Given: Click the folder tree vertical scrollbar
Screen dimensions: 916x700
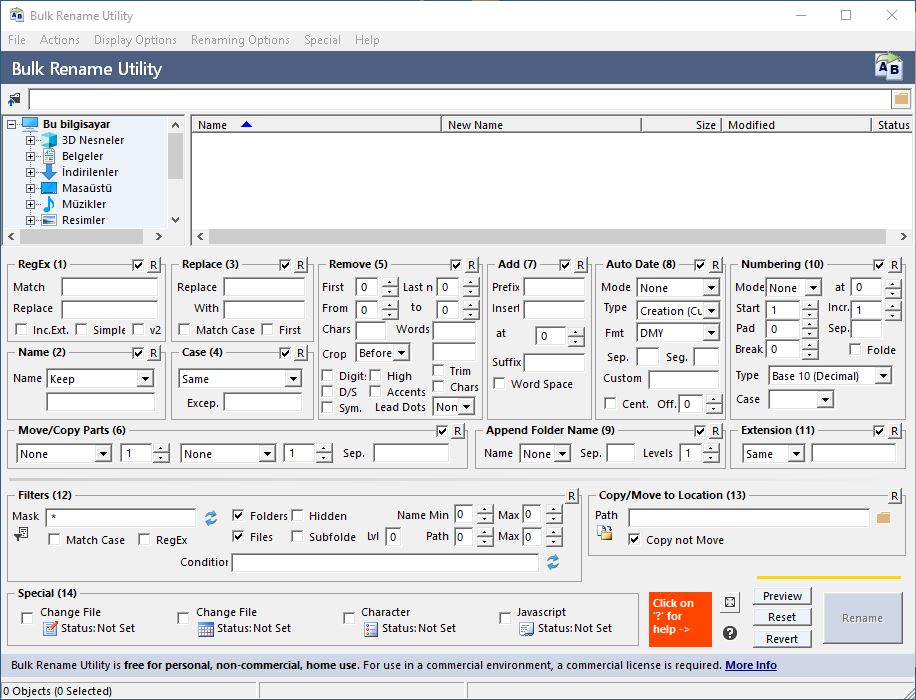Looking at the screenshot, I should coord(175,172).
